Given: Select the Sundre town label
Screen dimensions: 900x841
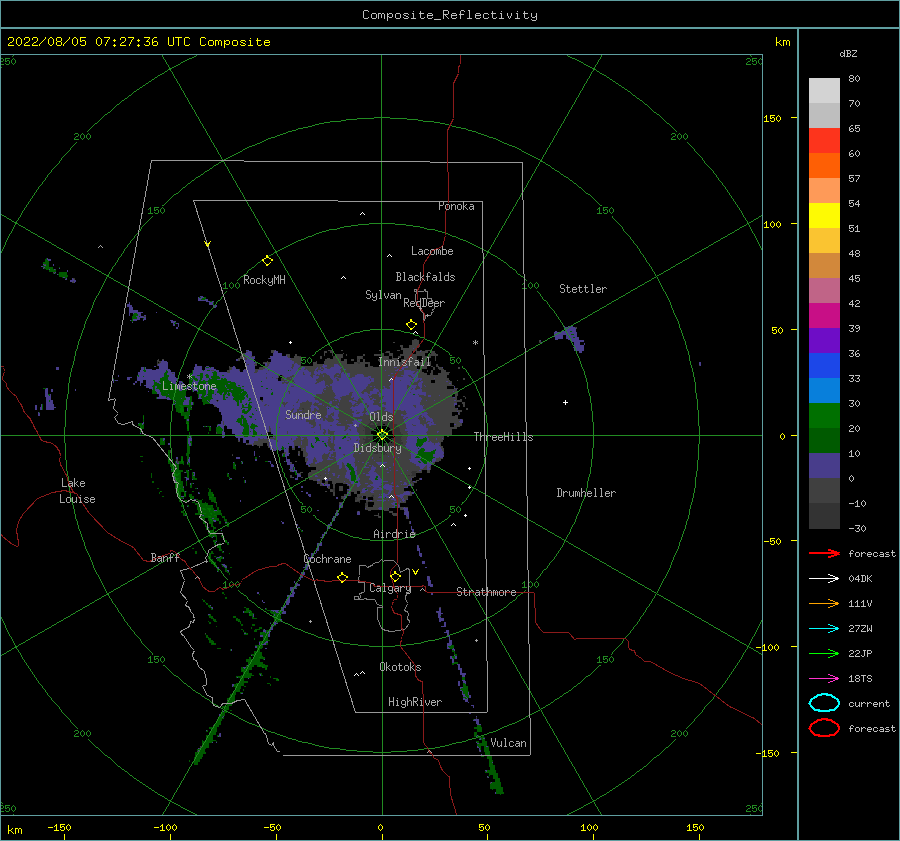Looking at the screenshot, I should pyautogui.click(x=304, y=414).
